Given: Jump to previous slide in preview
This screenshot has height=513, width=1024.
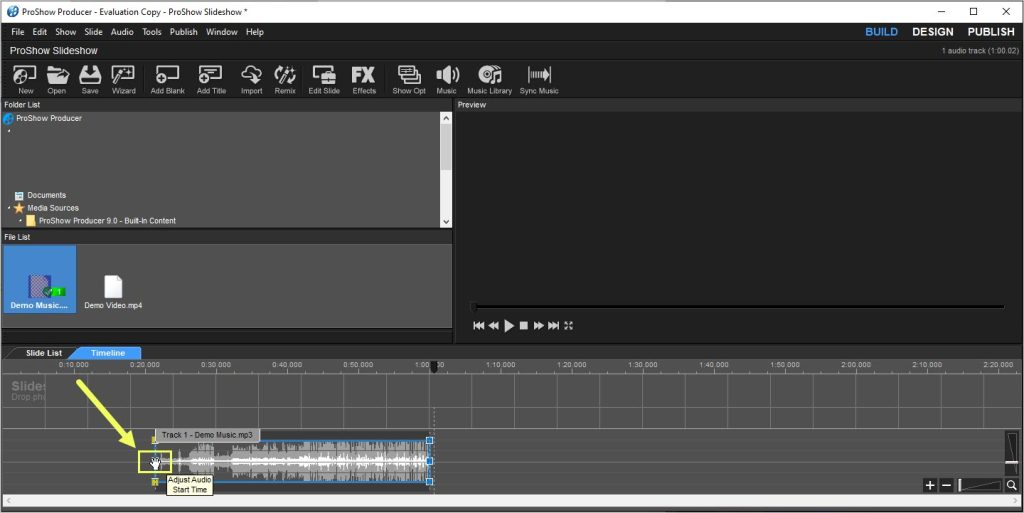Looking at the screenshot, I should point(479,326).
